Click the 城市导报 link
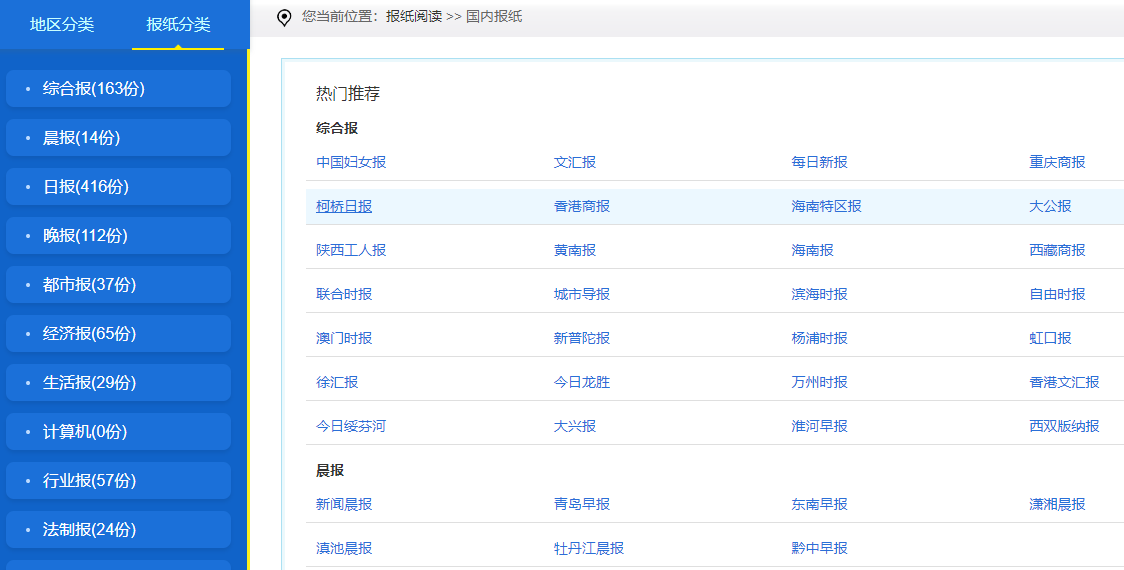Viewport: 1124px width, 570px height. (x=582, y=294)
